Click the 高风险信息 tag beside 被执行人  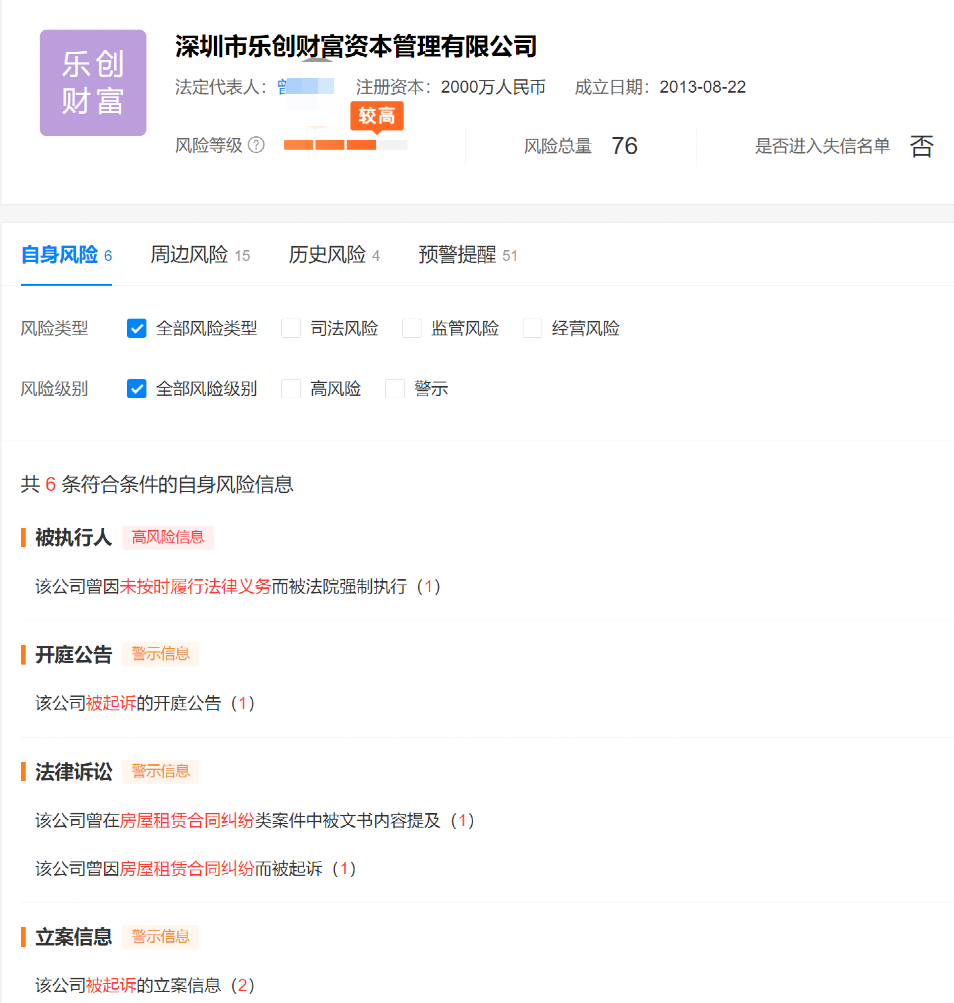pyautogui.click(x=168, y=537)
